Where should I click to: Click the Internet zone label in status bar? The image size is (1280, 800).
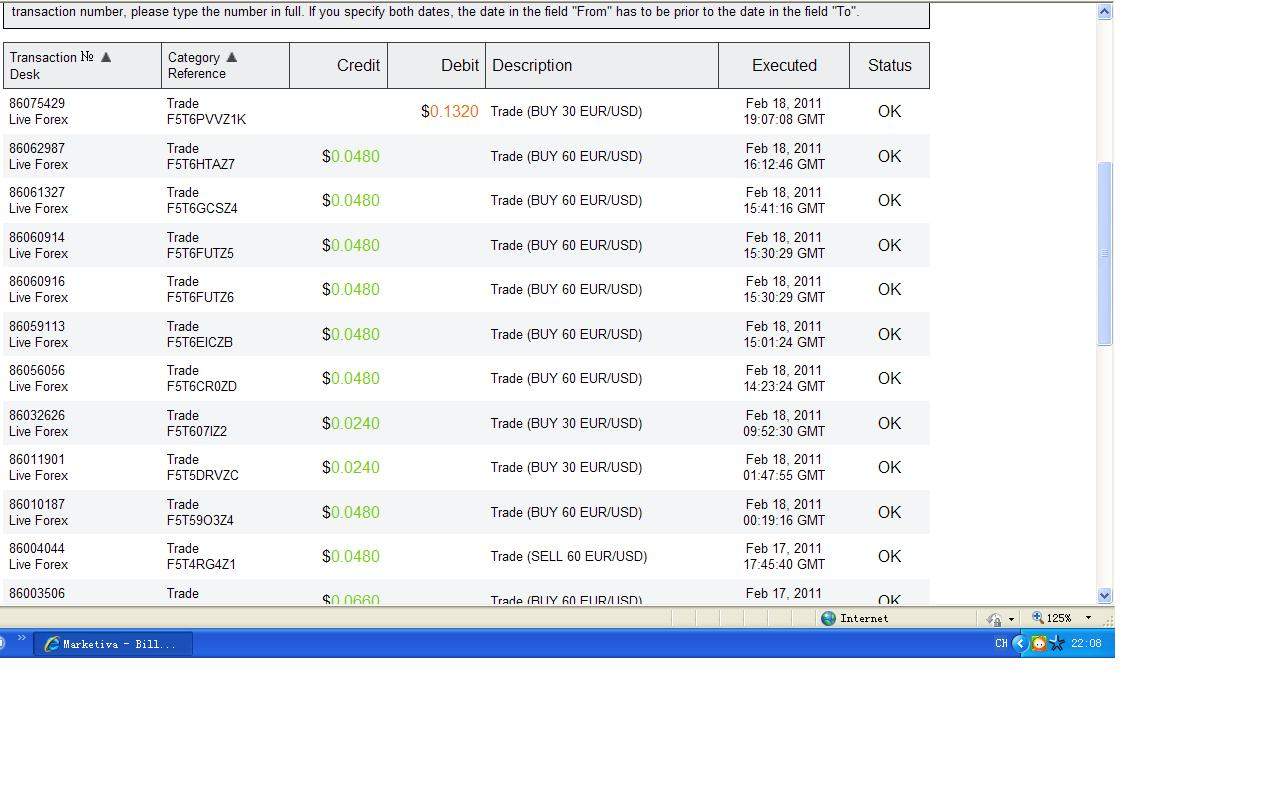coord(864,618)
